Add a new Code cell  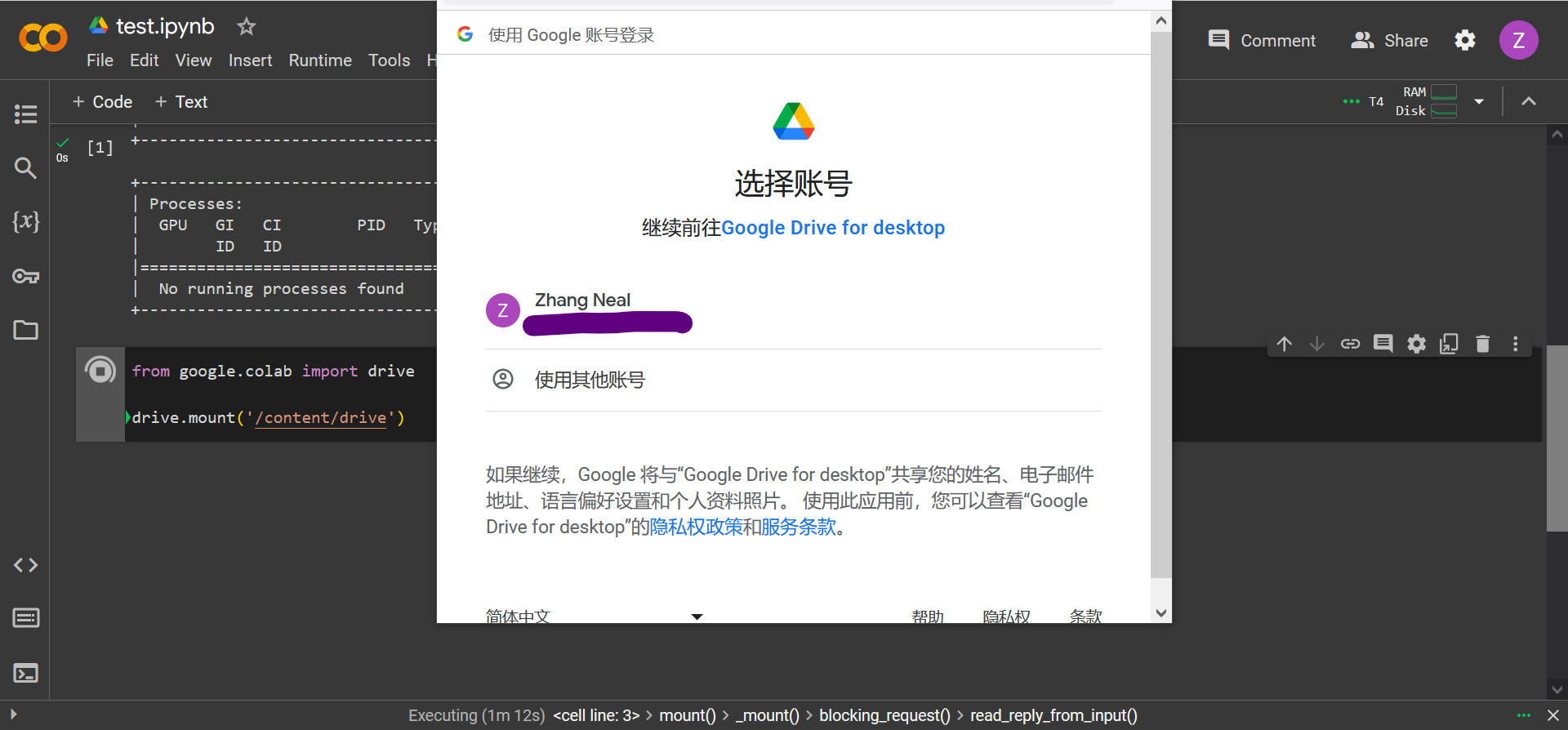click(103, 102)
